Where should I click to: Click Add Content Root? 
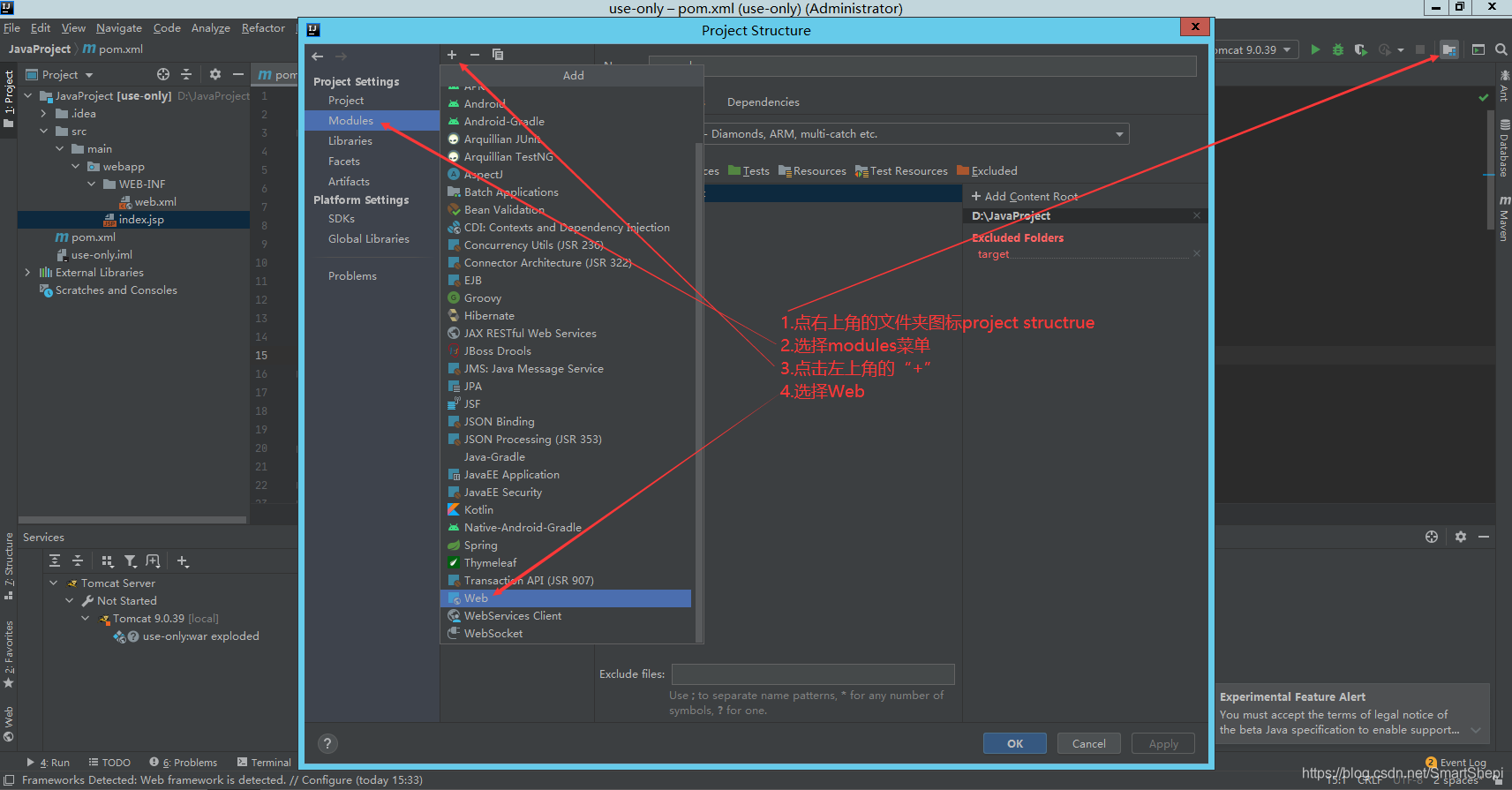coord(1025,196)
